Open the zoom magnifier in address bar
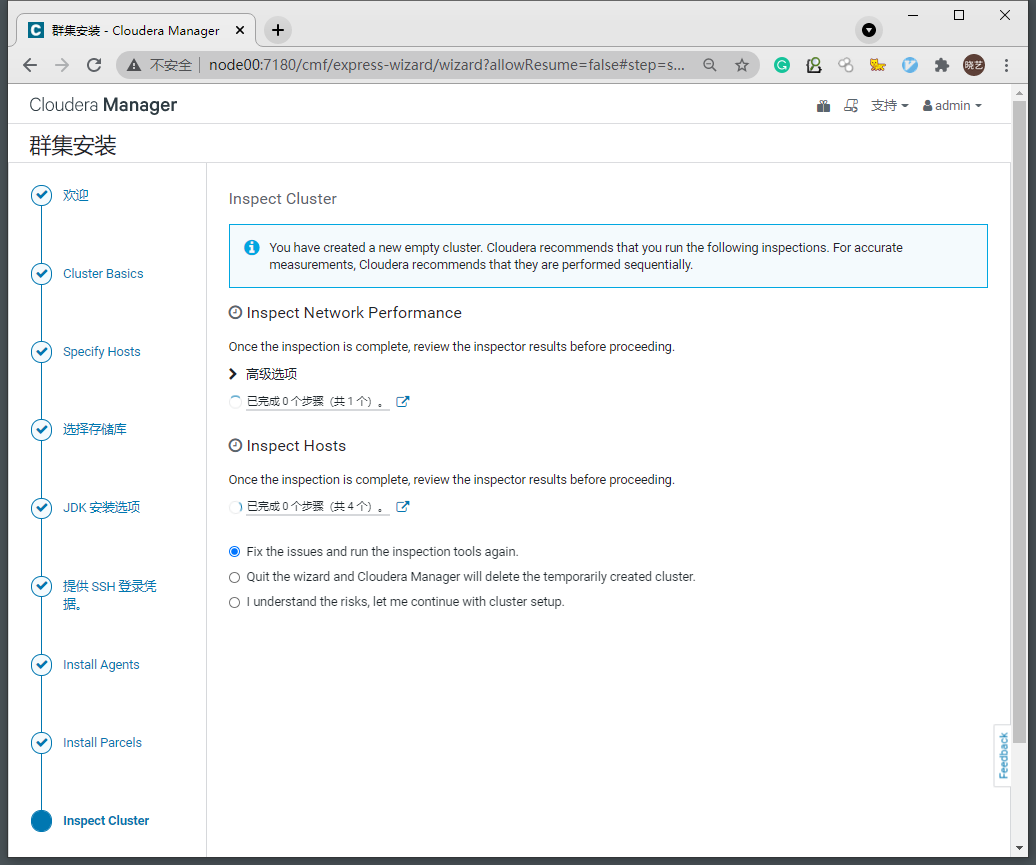This screenshot has height=865, width=1036. tap(710, 65)
